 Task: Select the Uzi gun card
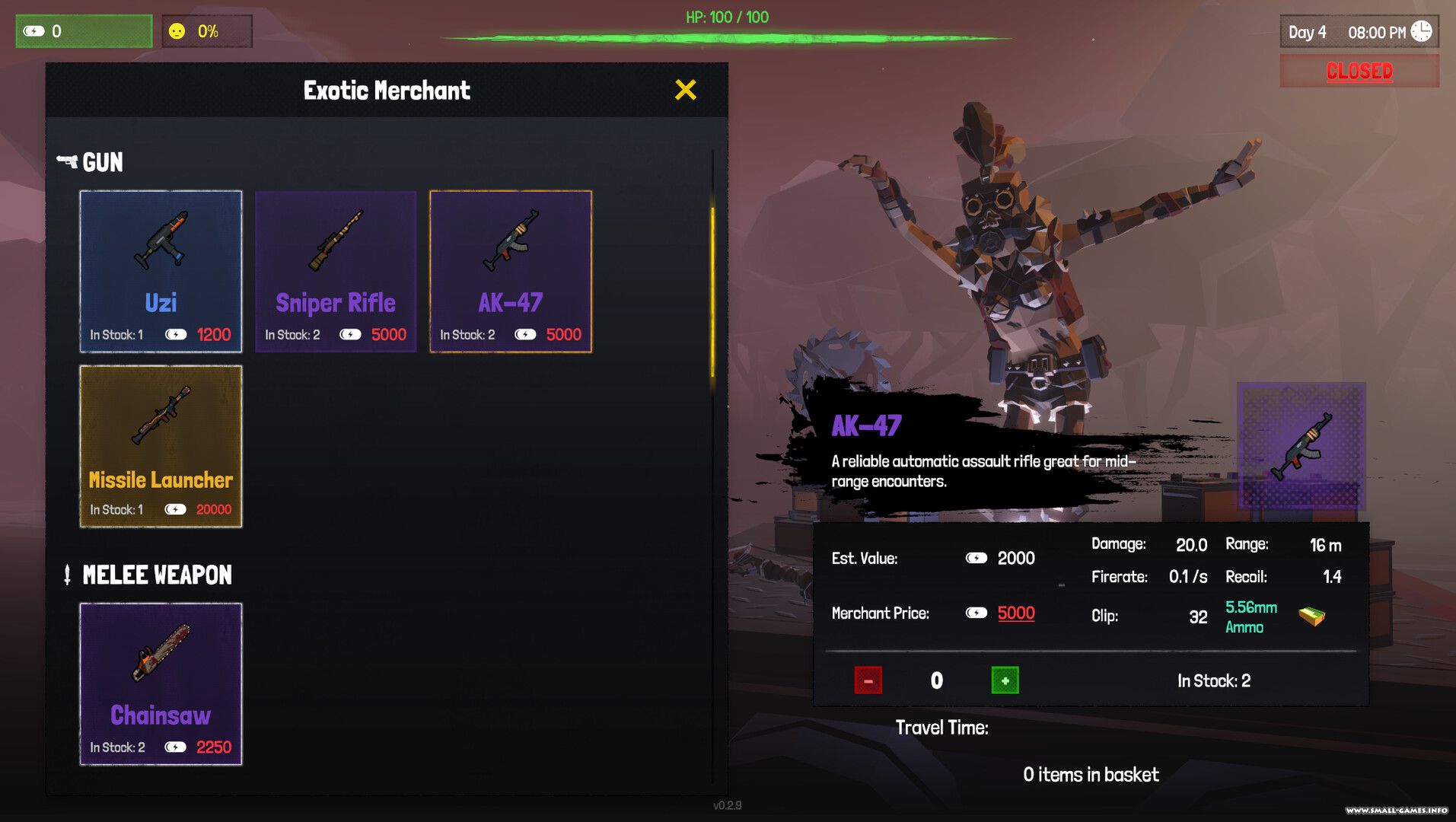point(161,272)
